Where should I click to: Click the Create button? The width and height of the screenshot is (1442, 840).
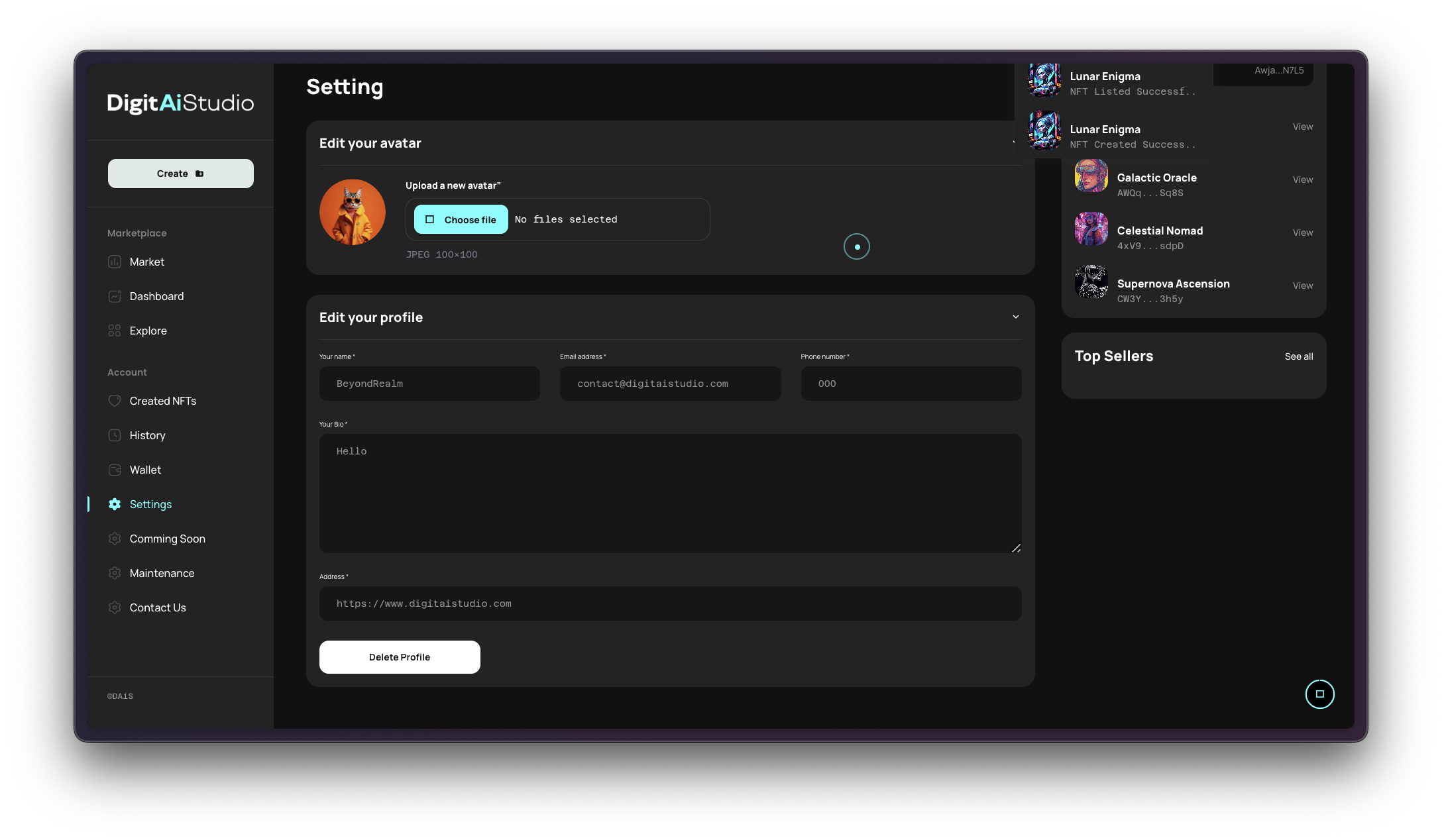(180, 174)
